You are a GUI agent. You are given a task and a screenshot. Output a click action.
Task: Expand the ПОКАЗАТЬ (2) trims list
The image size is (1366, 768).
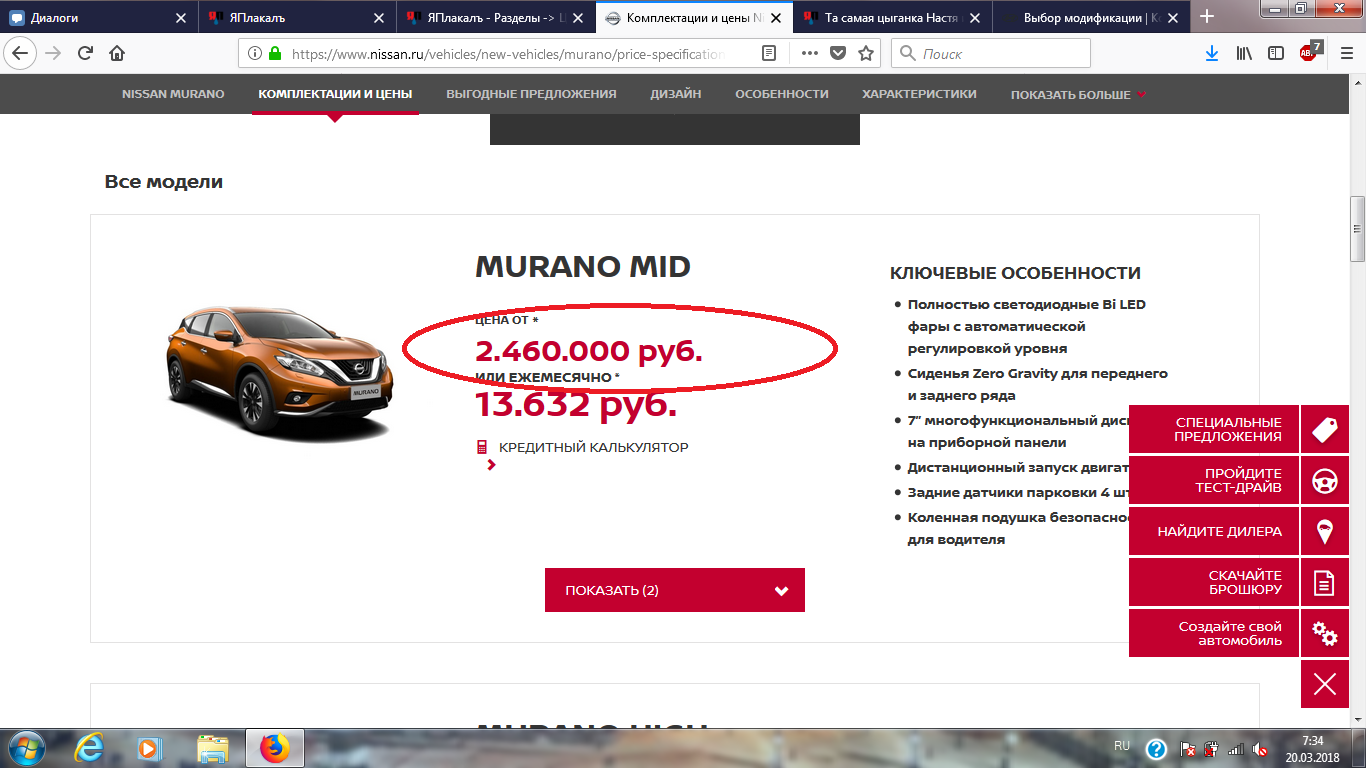click(x=674, y=590)
